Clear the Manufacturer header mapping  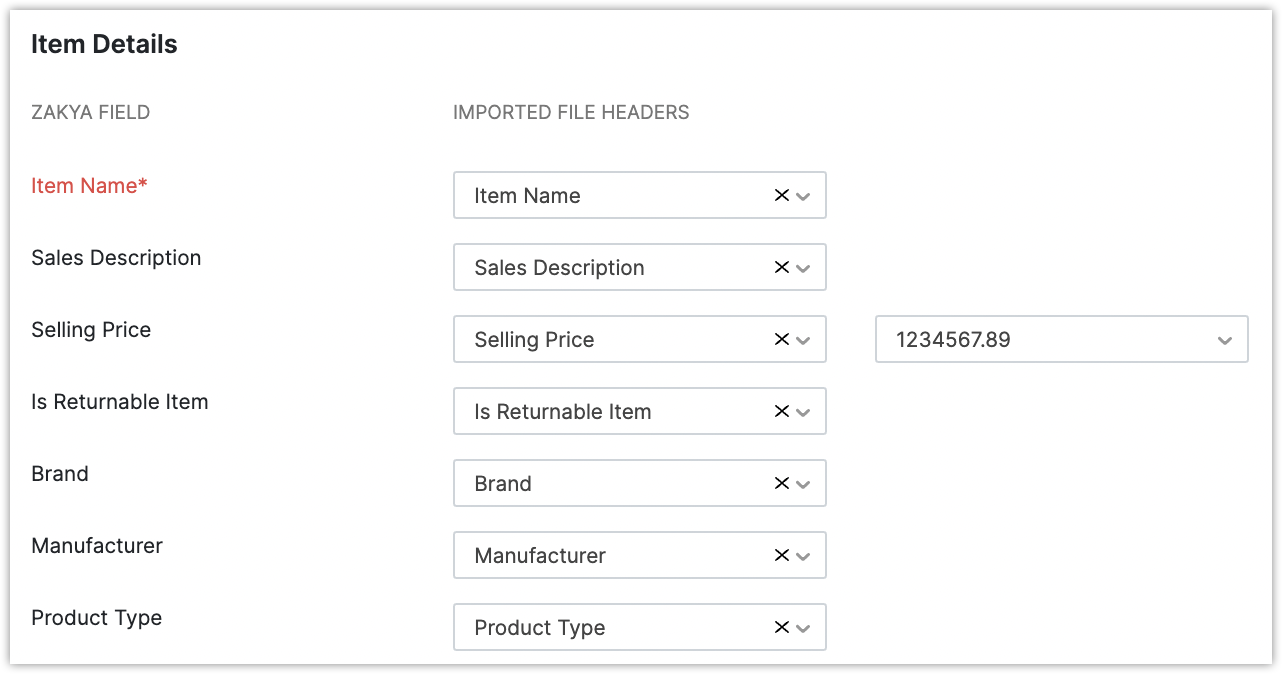782,556
